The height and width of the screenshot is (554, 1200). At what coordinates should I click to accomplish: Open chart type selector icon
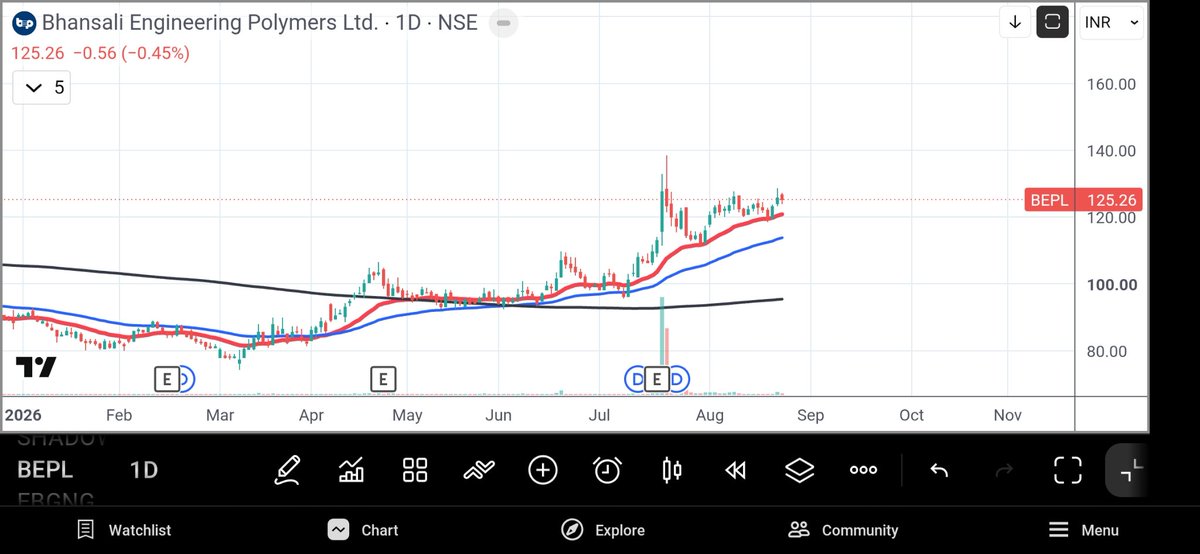point(351,469)
